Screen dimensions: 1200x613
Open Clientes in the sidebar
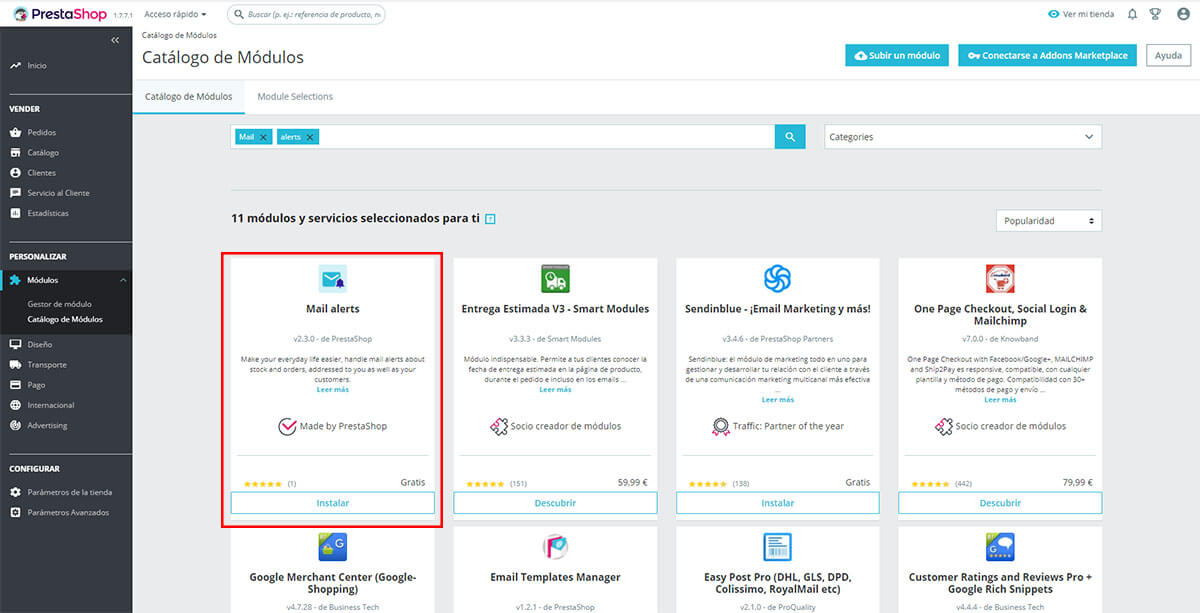pyautogui.click(x=42, y=173)
